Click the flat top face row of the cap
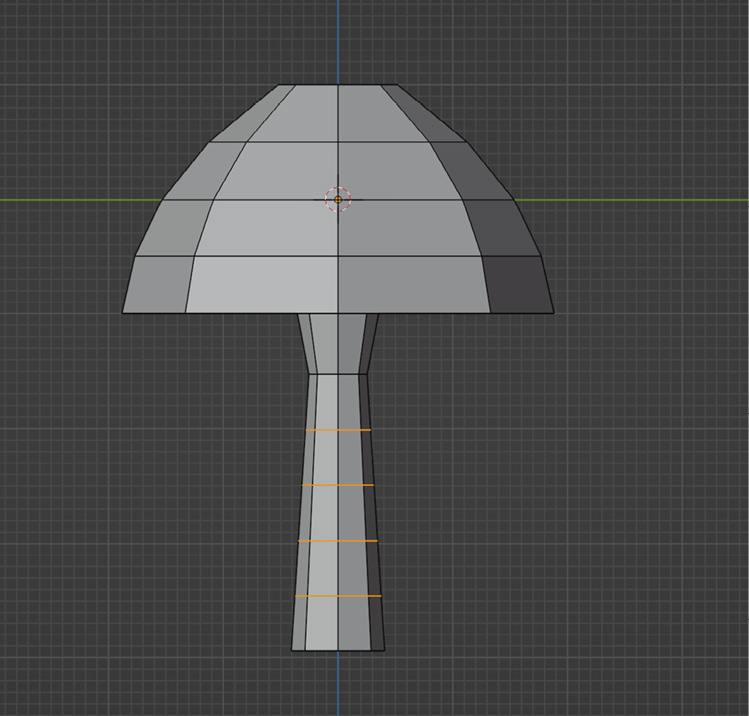 click(x=338, y=113)
